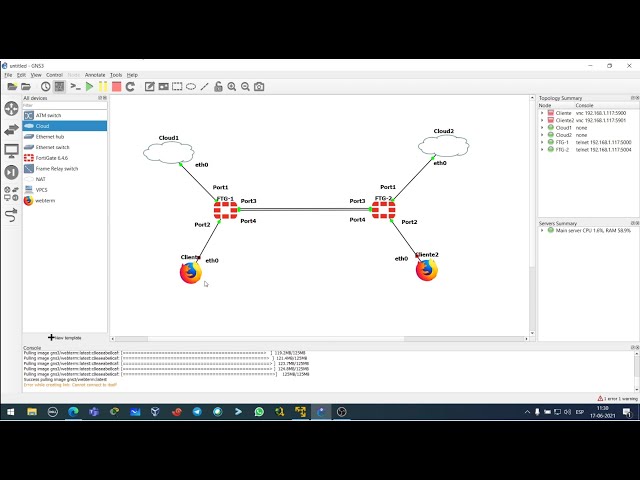This screenshot has width=640, height=480.
Task: Select the Draw a rectangle tool
Action: [177, 87]
